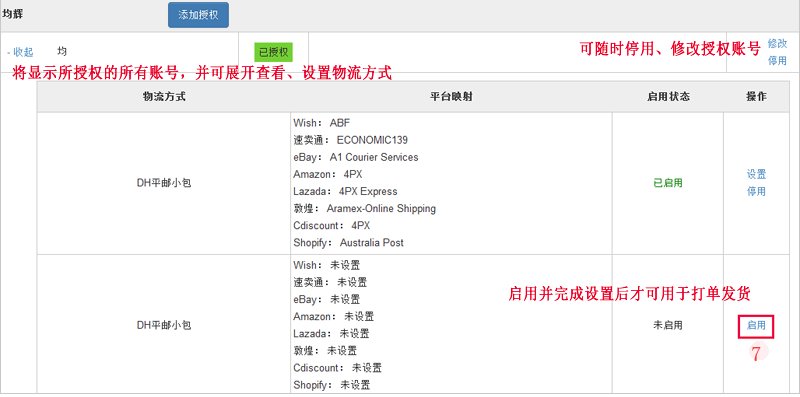The width and height of the screenshot is (800, 397).
Task: Click 停用 link under 修改 at top right
Action: tap(777, 61)
